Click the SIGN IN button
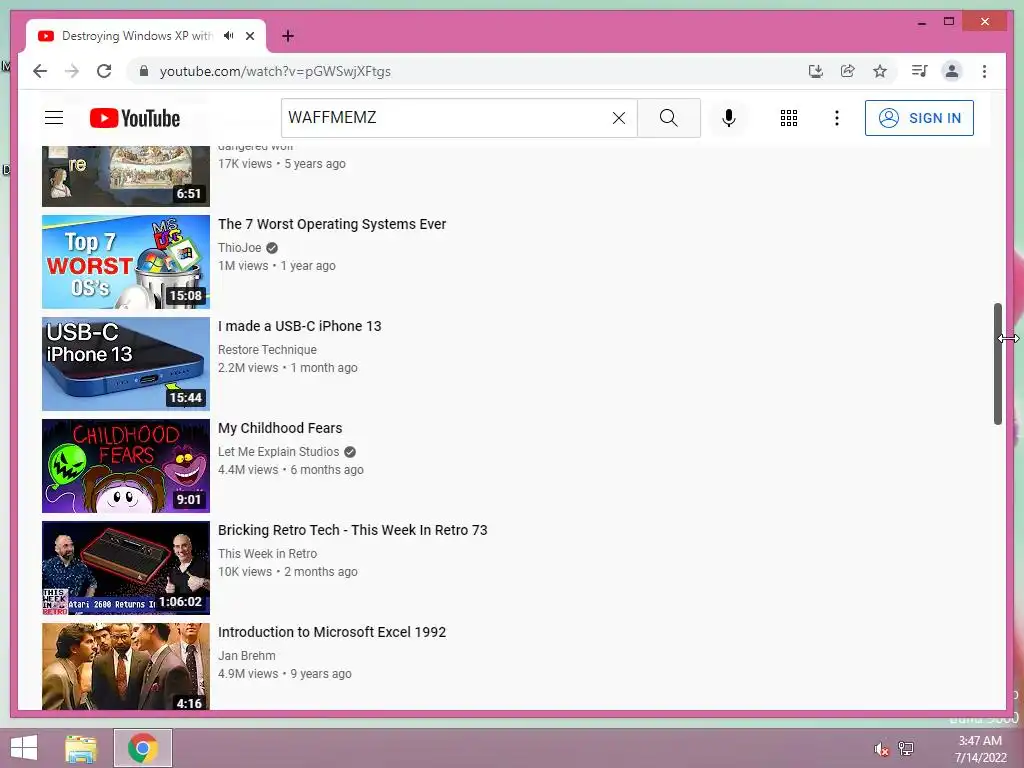Screen dimensions: 1024x768 coord(919,118)
